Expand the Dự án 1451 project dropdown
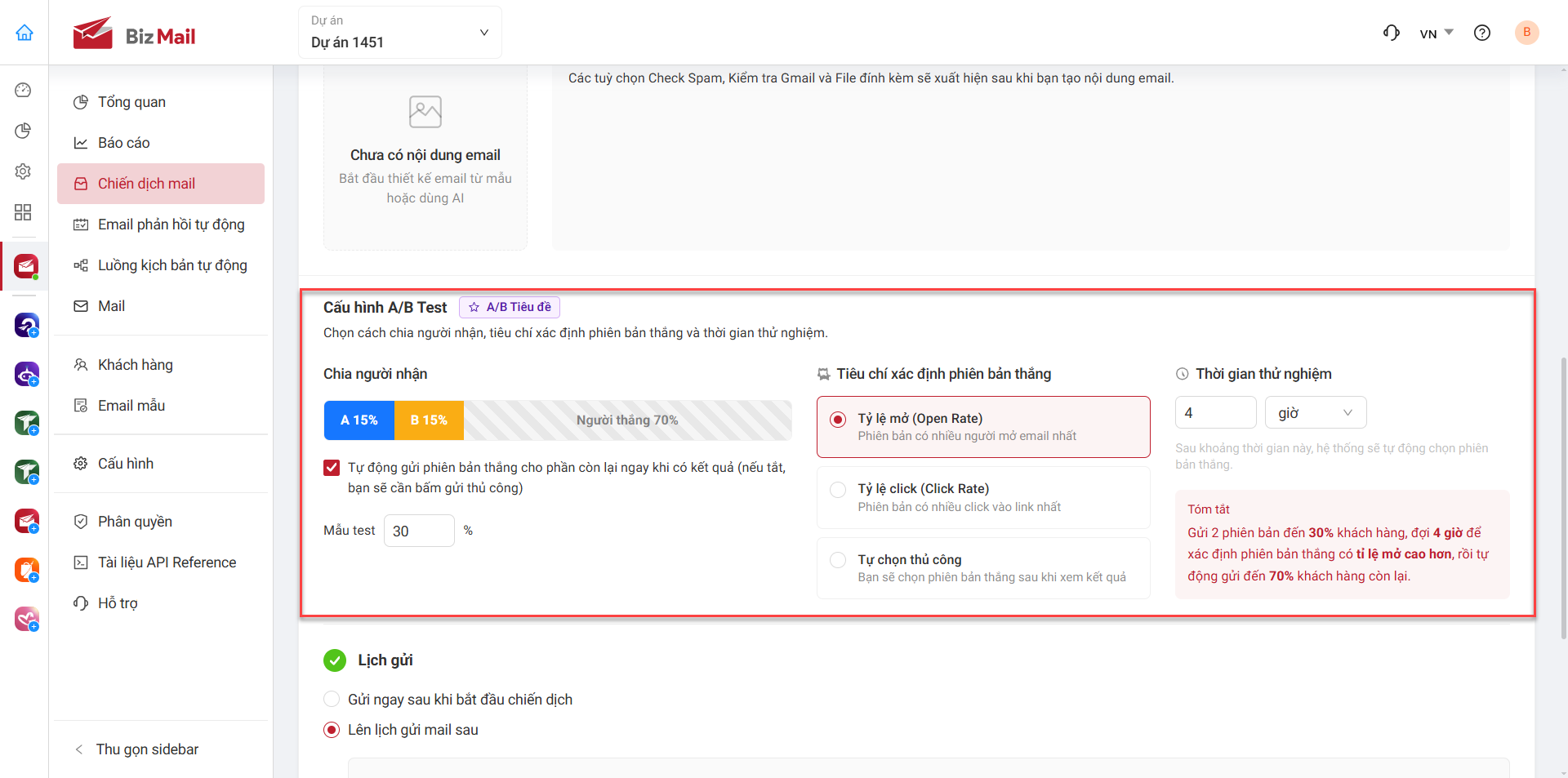1568x778 pixels. coord(400,33)
